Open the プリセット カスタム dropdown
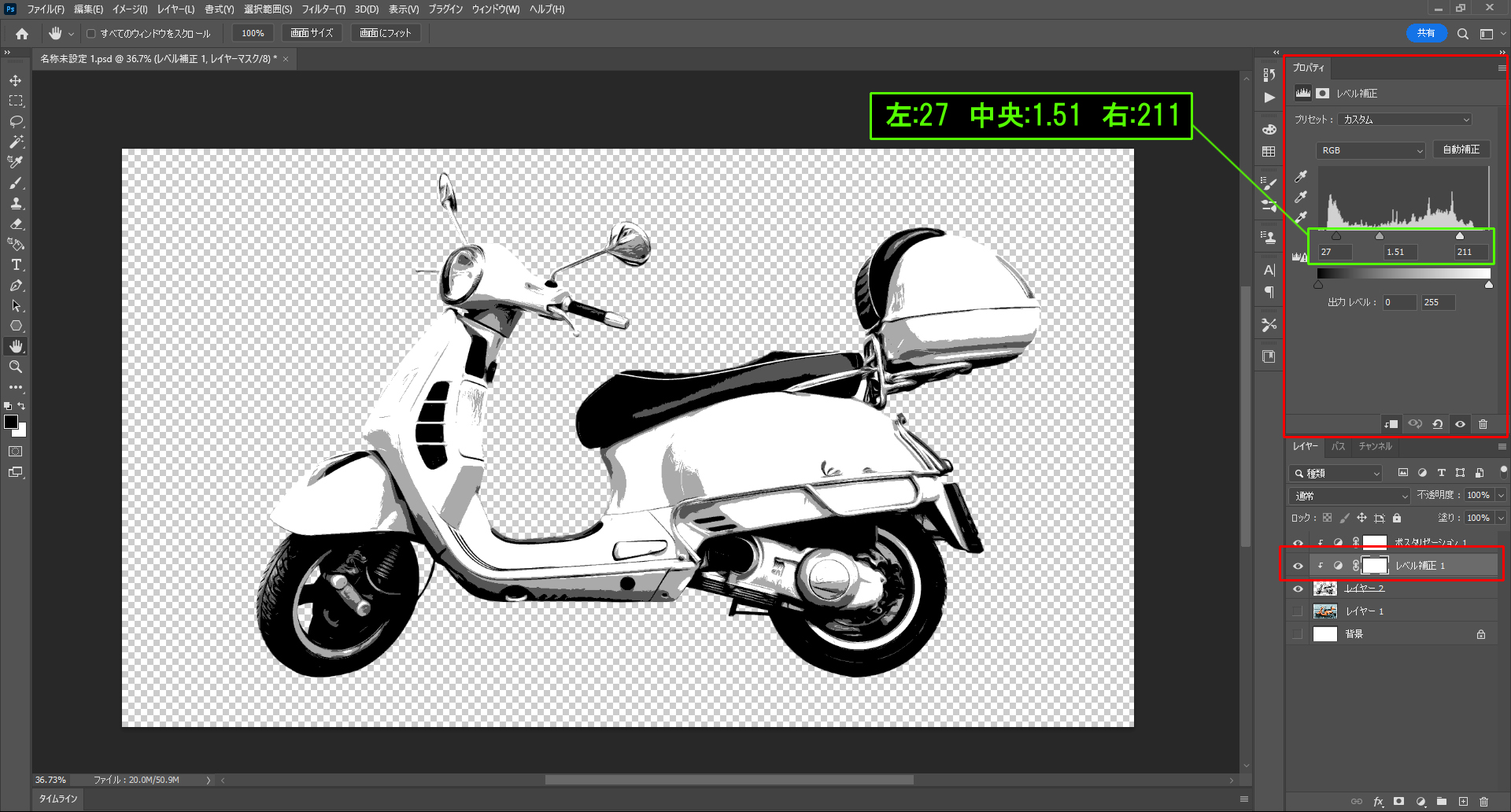 (x=1405, y=120)
